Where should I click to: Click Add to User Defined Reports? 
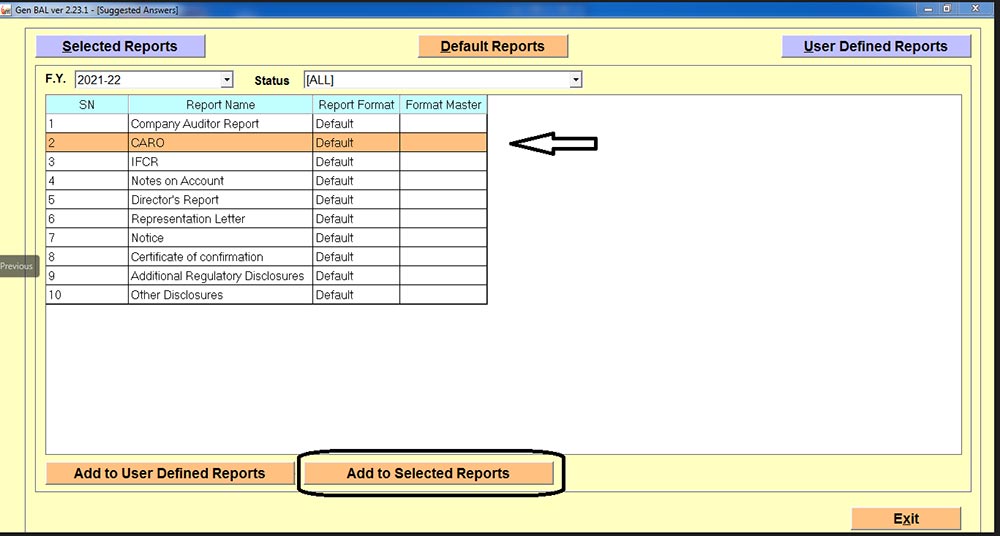[x=170, y=473]
